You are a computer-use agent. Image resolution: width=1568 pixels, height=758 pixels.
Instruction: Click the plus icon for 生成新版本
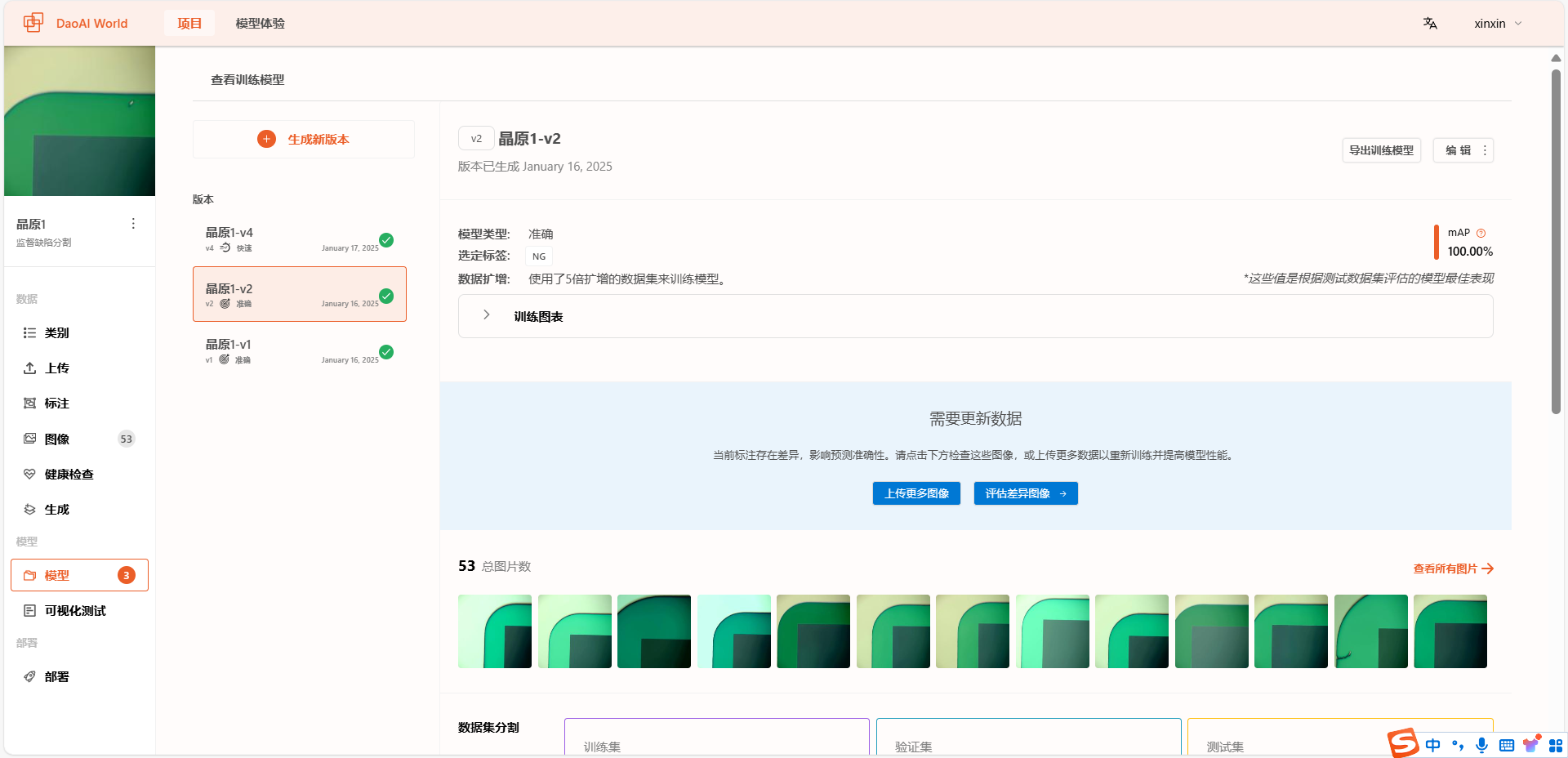coord(266,140)
